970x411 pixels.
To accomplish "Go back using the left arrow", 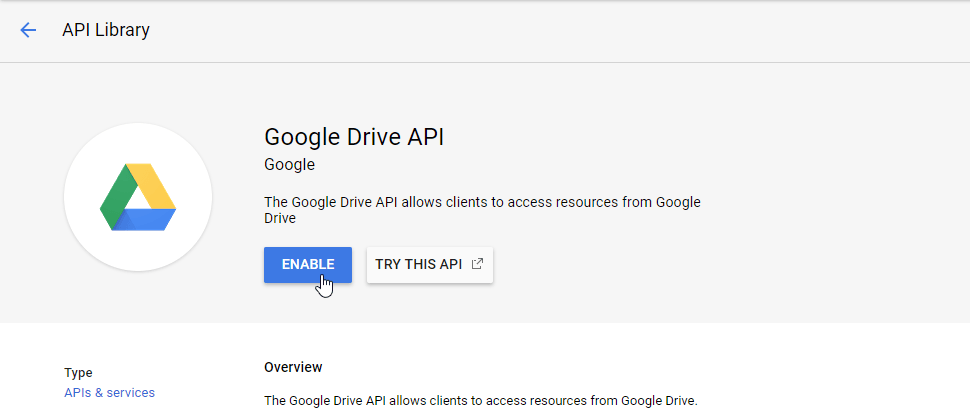I will pos(28,30).
